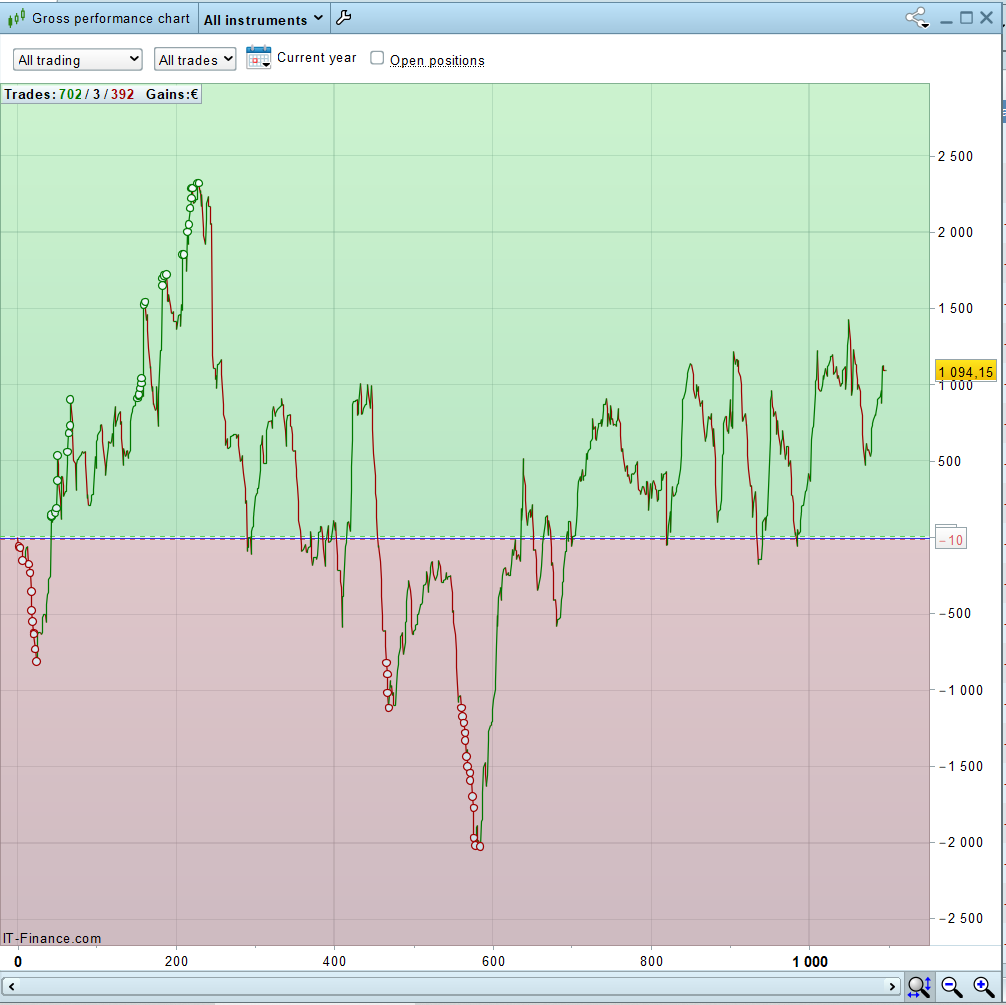Click the -2 000 y-axis label
This screenshot has height=1005, width=1006.
point(960,843)
